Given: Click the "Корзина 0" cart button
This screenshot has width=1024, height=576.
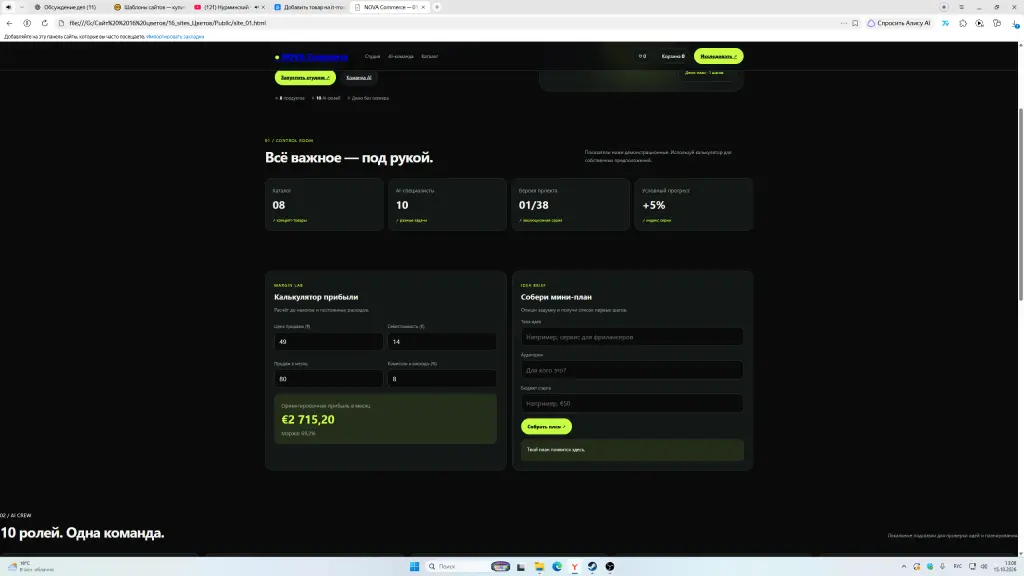Looking at the screenshot, I should coord(673,56).
